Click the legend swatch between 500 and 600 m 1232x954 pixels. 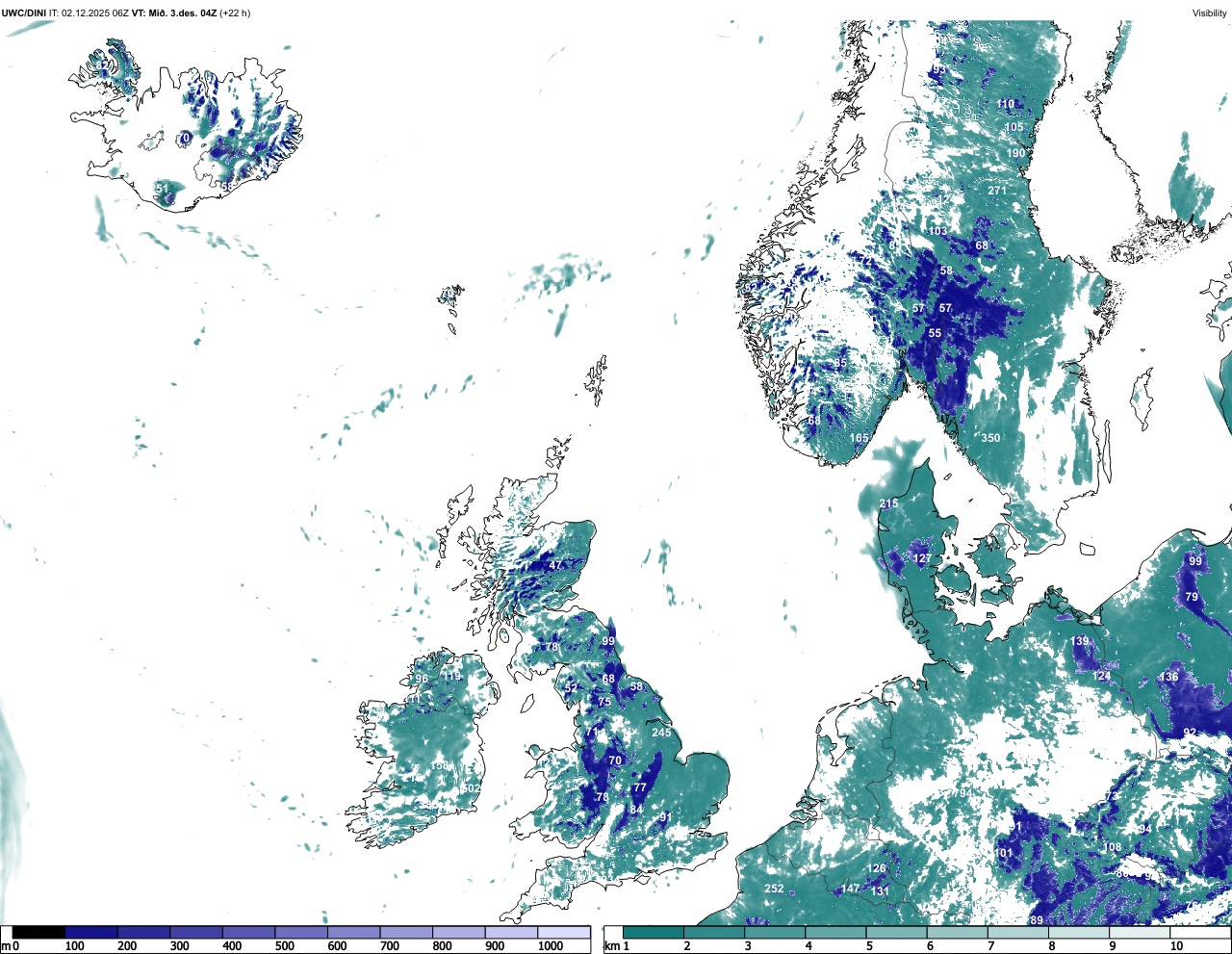point(301,932)
